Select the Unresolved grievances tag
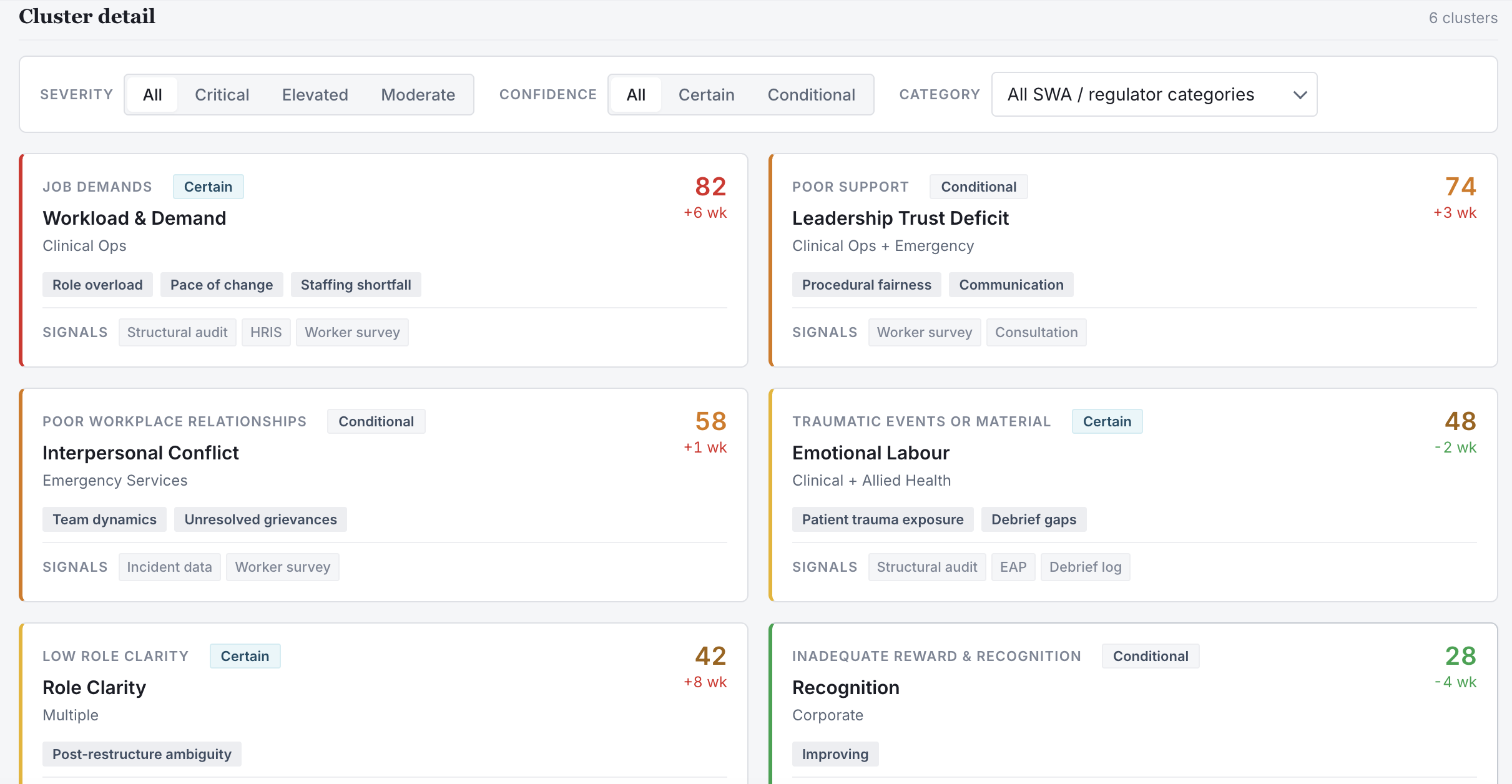Image resolution: width=1512 pixels, height=784 pixels. tap(260, 519)
